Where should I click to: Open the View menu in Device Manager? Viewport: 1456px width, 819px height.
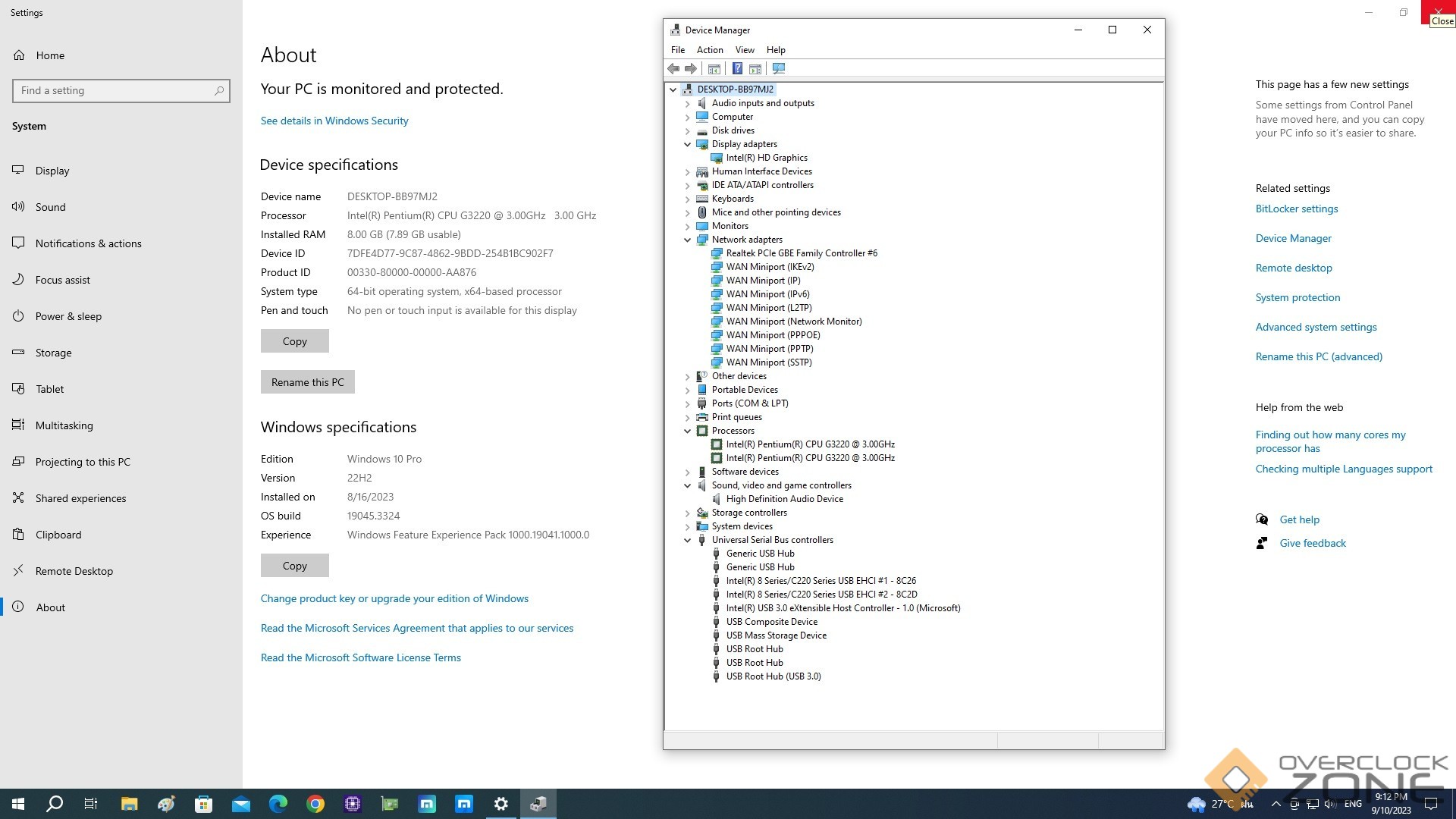[x=744, y=50]
